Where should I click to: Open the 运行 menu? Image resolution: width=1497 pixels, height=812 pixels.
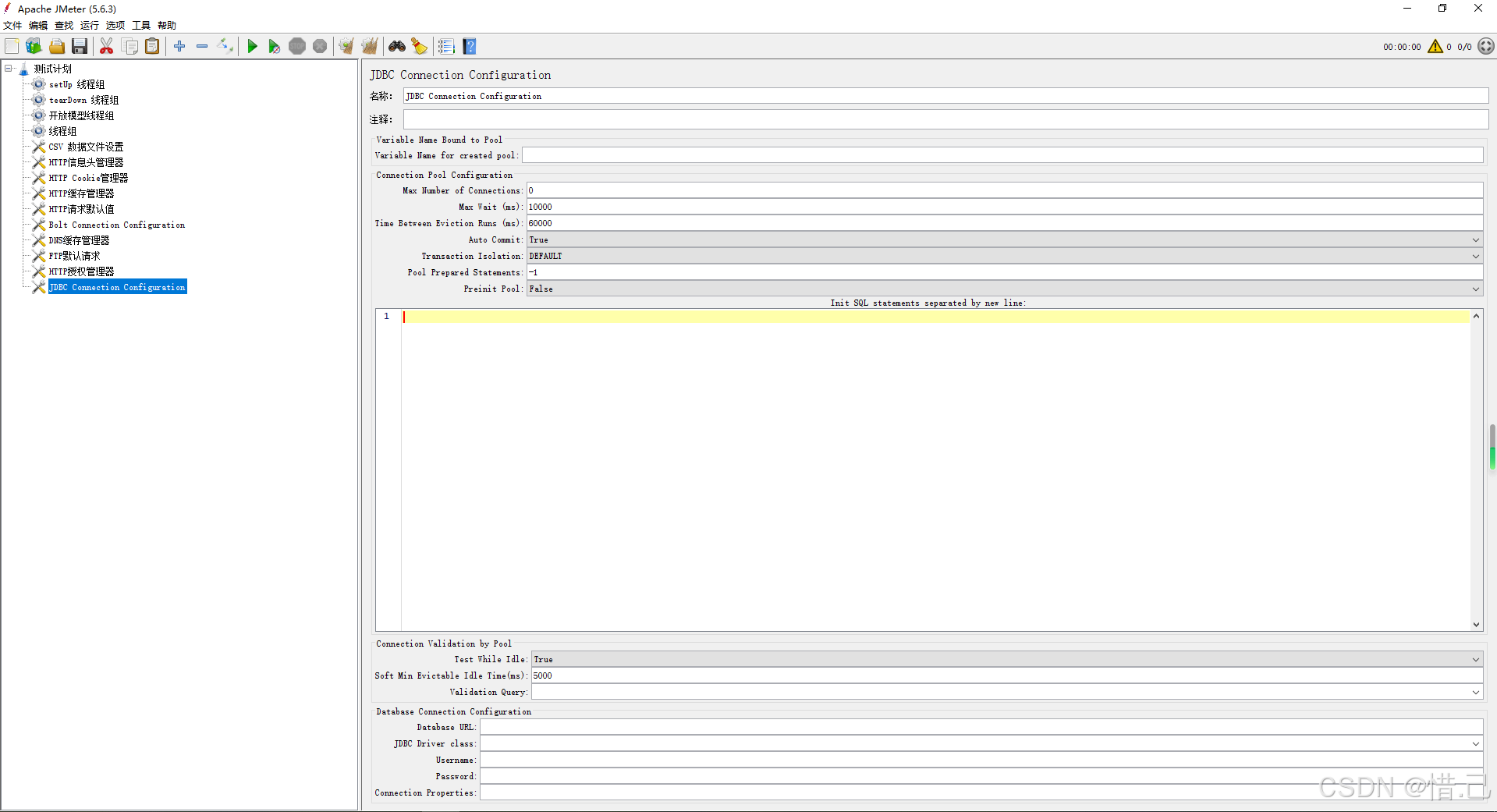point(90,26)
